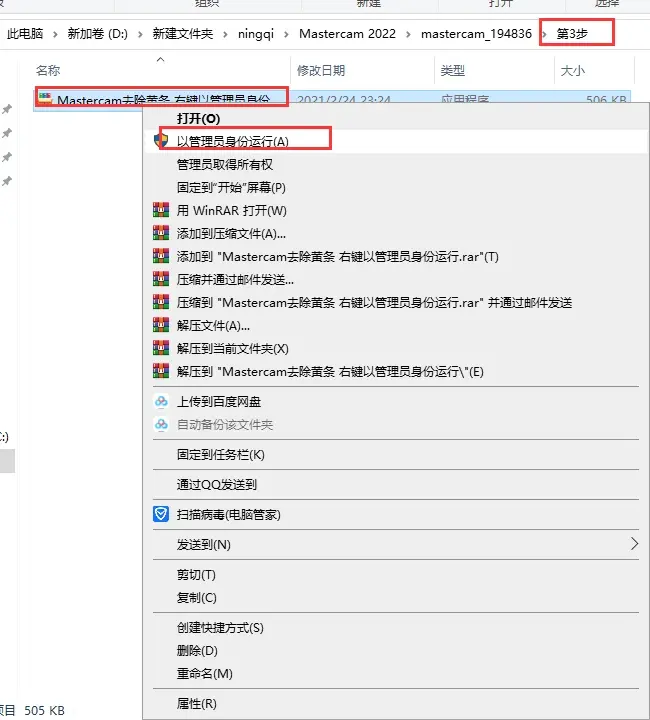The width and height of the screenshot is (650, 720).
Task: Click '第3步' breadcrumb
Action: pos(572,34)
